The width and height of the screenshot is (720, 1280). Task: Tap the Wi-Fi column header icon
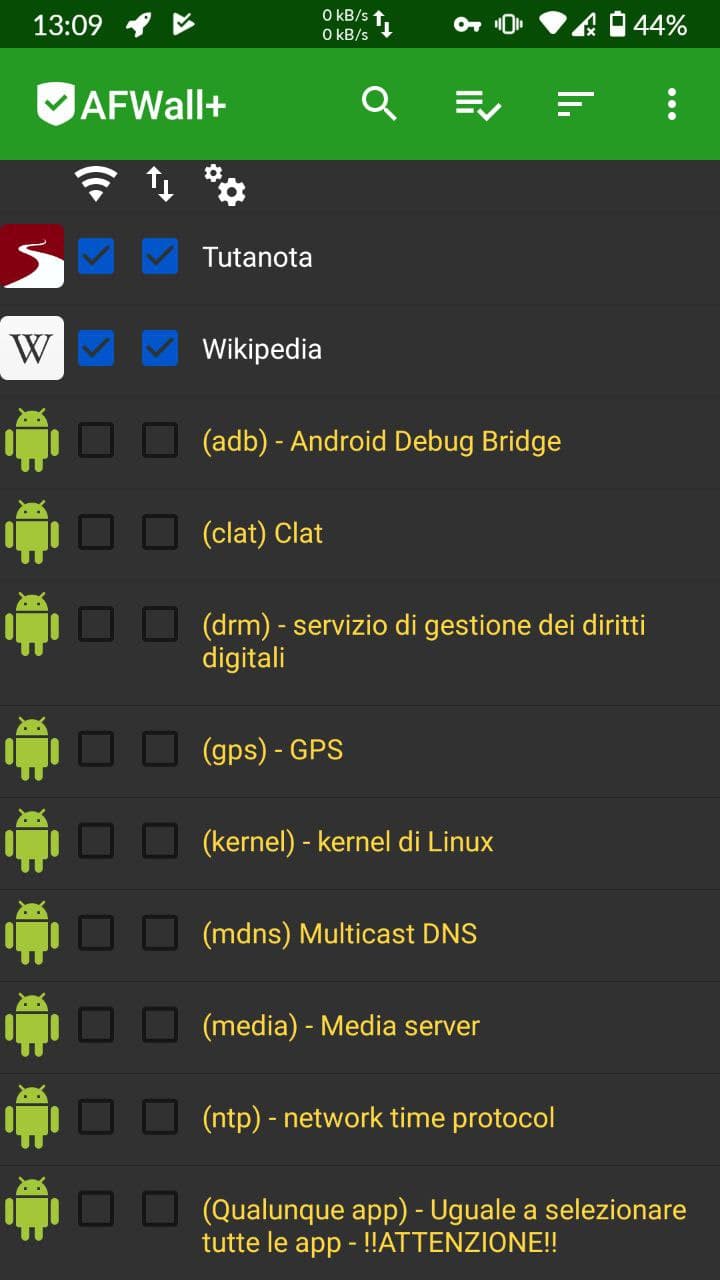(x=96, y=184)
